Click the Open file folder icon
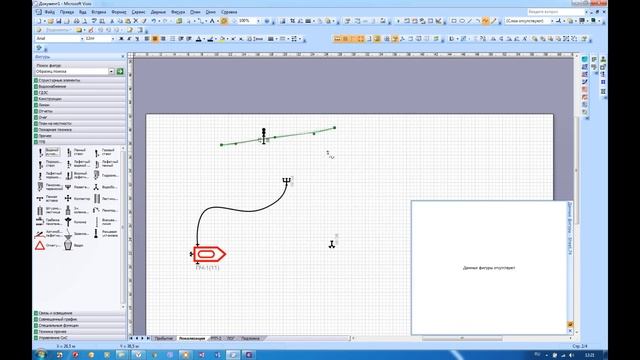640x360 pixels. 51,21
